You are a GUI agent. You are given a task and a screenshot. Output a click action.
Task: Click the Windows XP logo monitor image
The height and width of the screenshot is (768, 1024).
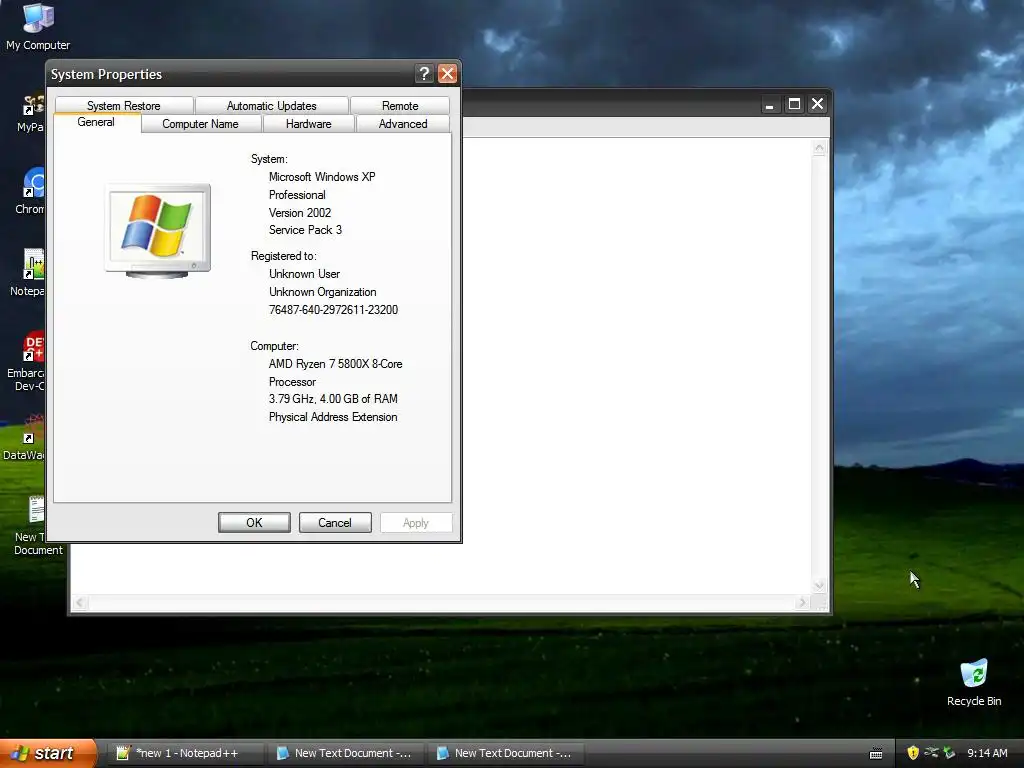click(157, 231)
